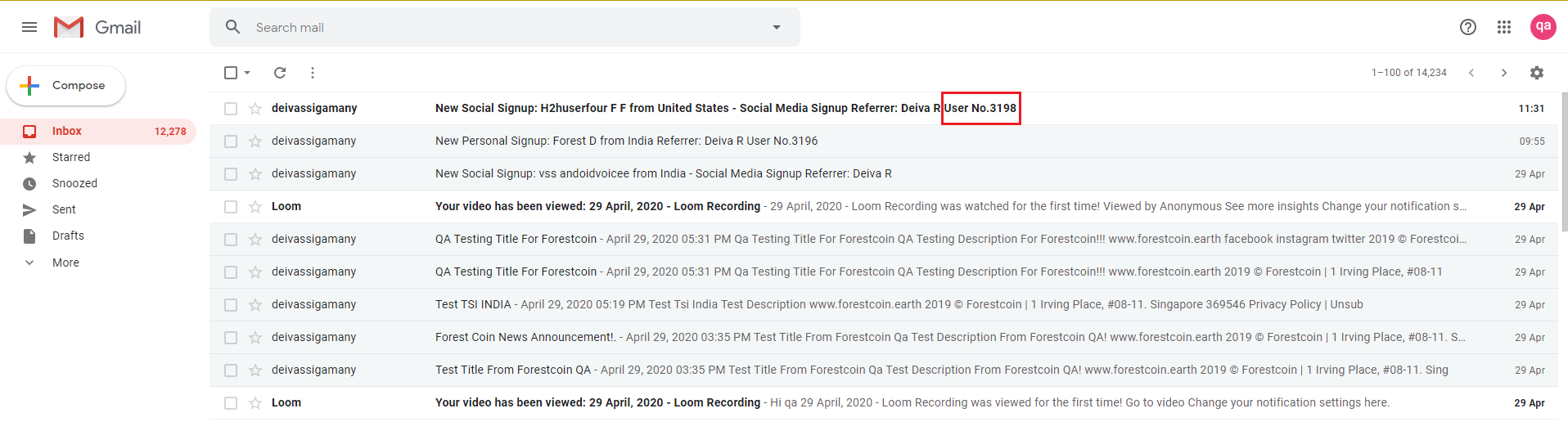Open the Starred folder

point(71,157)
